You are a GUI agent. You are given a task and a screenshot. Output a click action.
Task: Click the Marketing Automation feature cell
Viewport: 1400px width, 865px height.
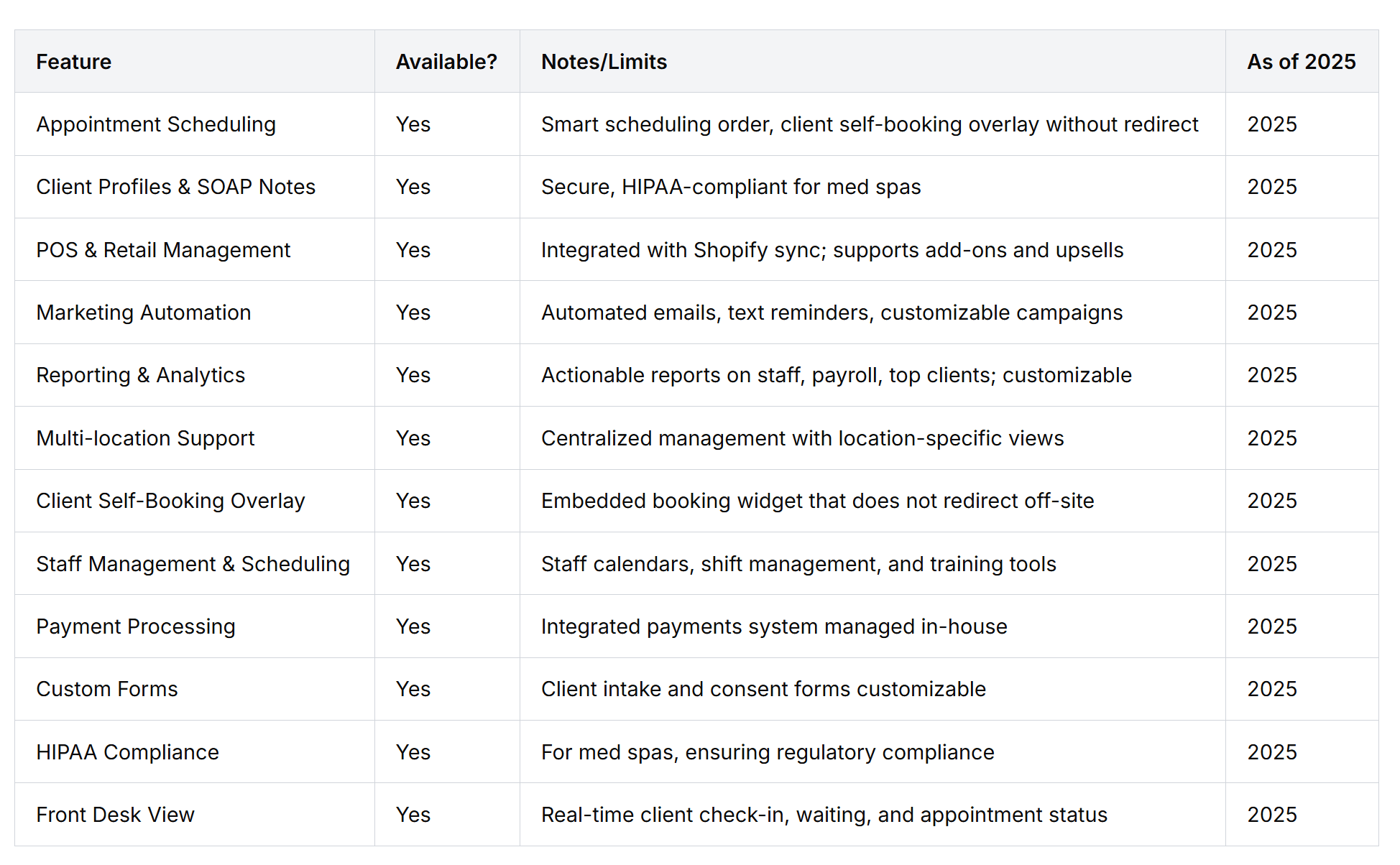tap(144, 313)
